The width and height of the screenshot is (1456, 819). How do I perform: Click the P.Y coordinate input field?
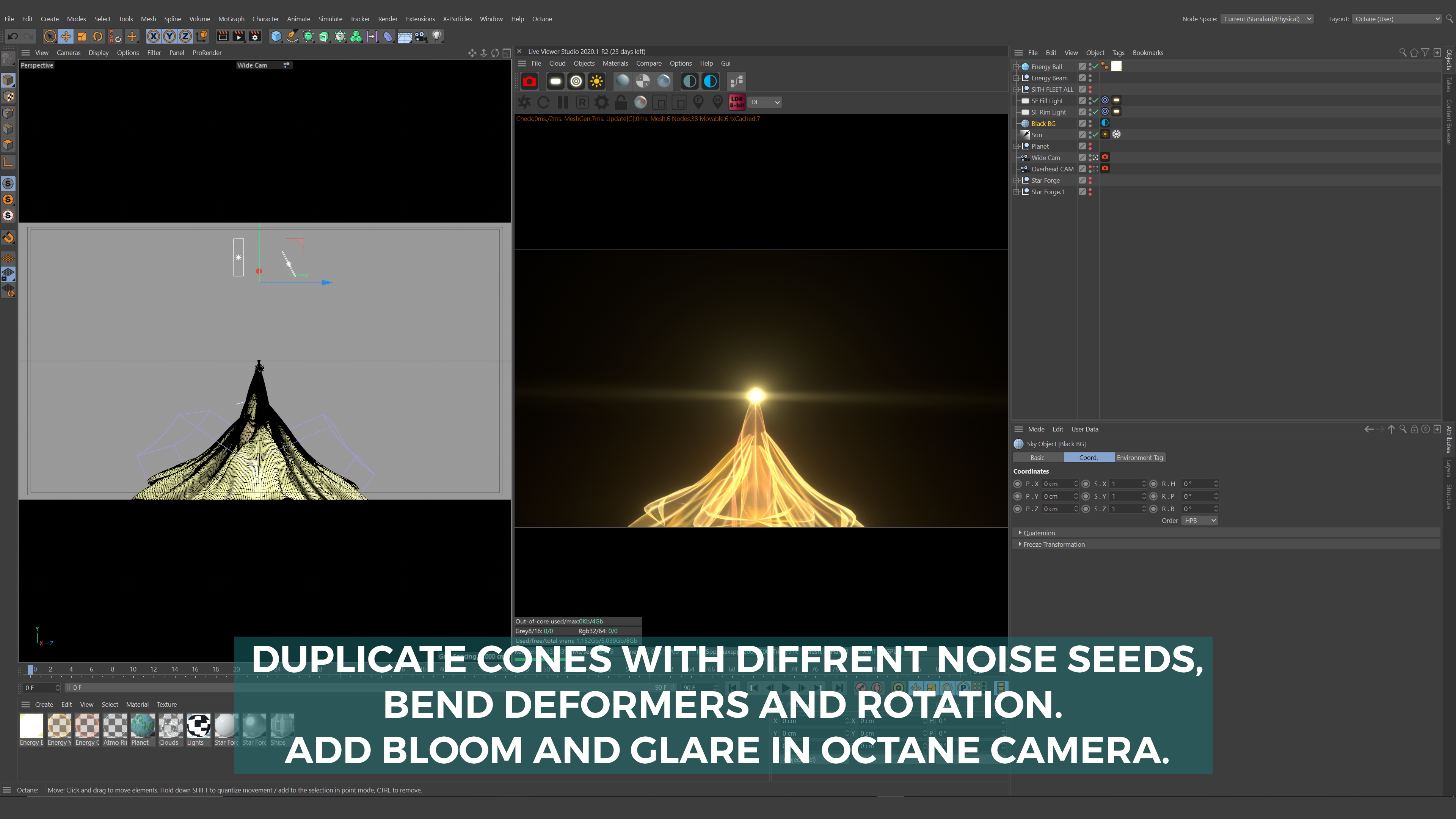[x=1057, y=496]
